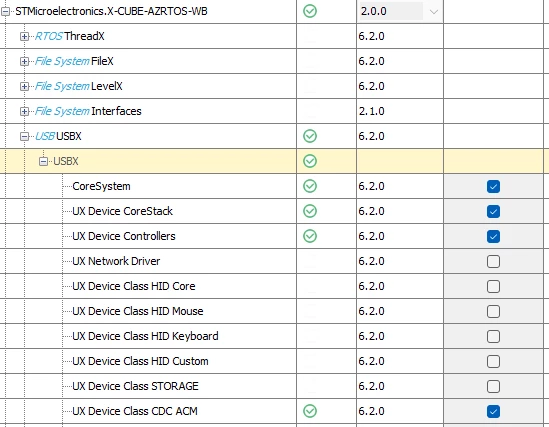The width and height of the screenshot is (549, 427).
Task: Enable UX Device Class HID Custom checkbox
Action: pos(493,362)
